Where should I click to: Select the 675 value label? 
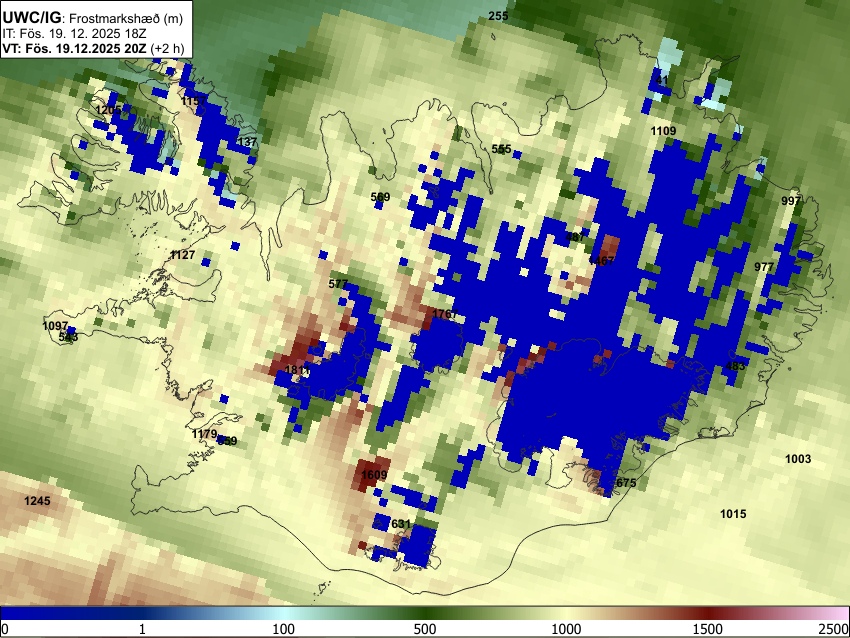pyautogui.click(x=626, y=483)
